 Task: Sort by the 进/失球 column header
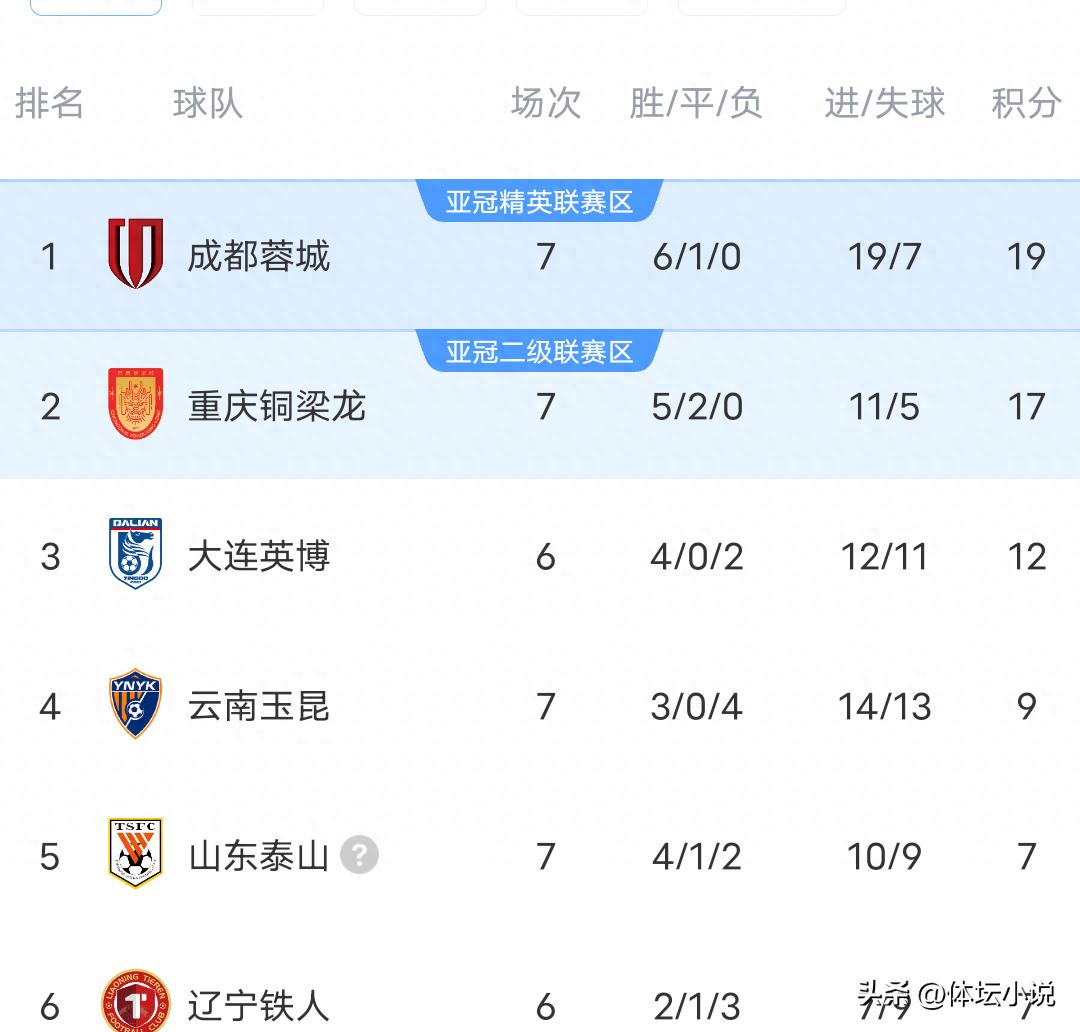pyautogui.click(x=882, y=103)
